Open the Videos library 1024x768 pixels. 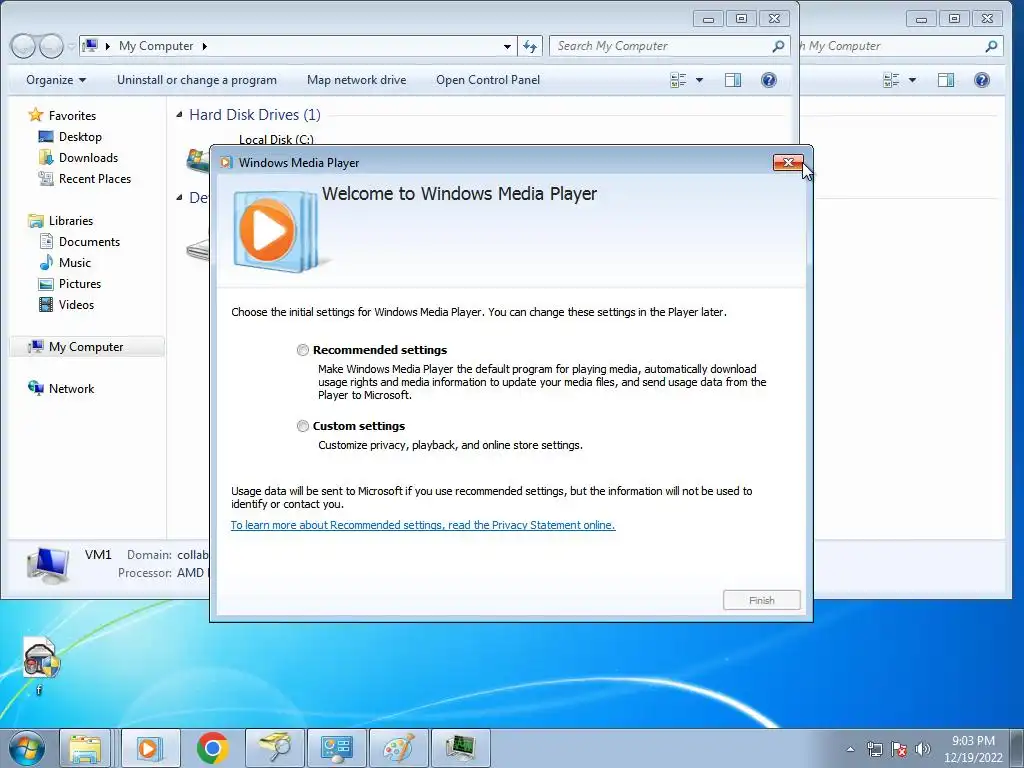67,304
